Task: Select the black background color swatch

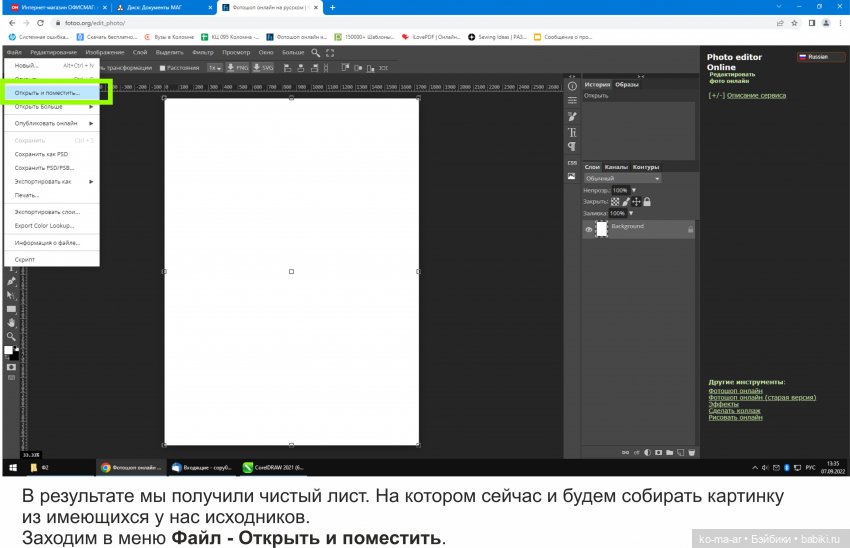Action: pyautogui.click(x=15, y=356)
